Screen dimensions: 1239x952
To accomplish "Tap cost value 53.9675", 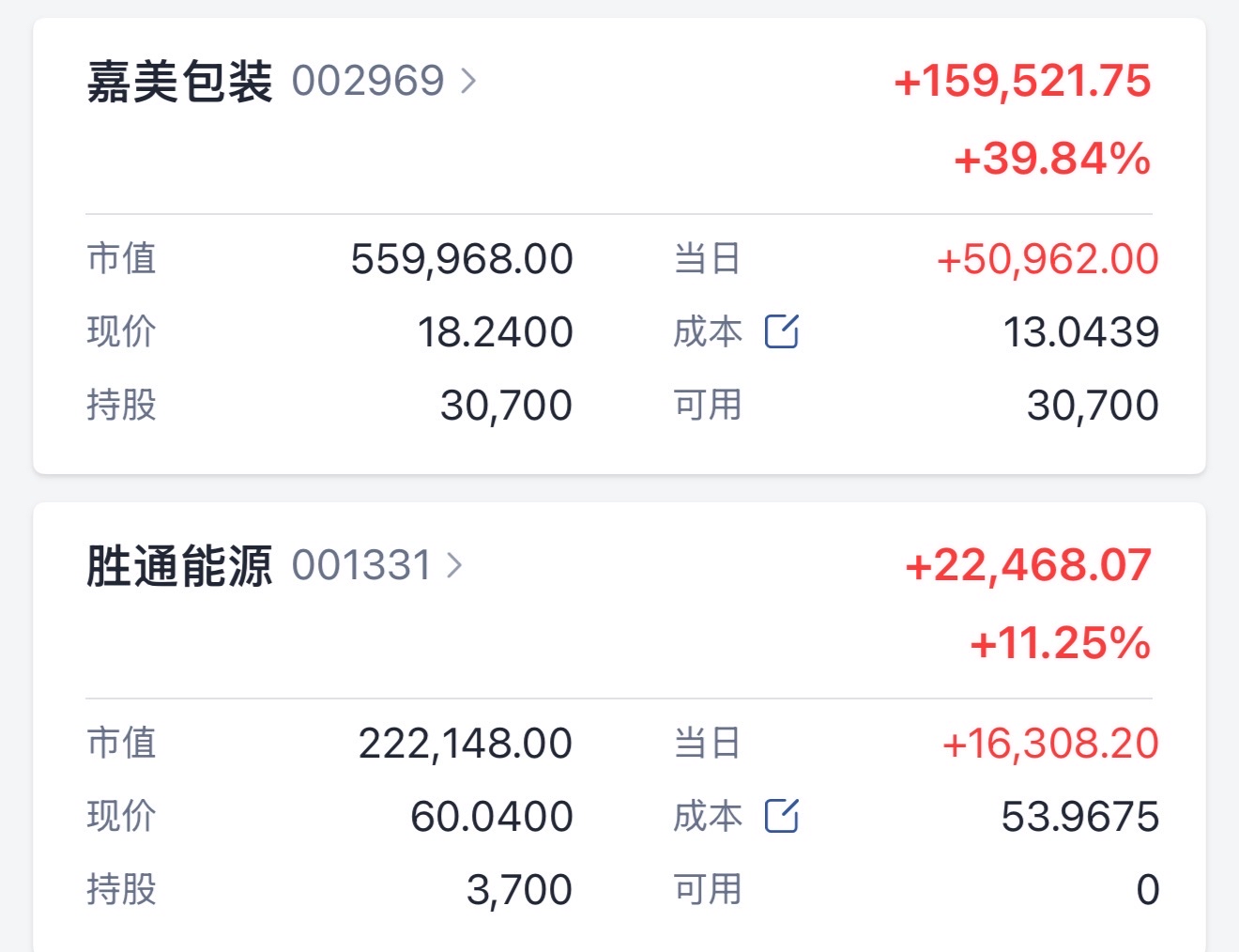I will 1080,817.
